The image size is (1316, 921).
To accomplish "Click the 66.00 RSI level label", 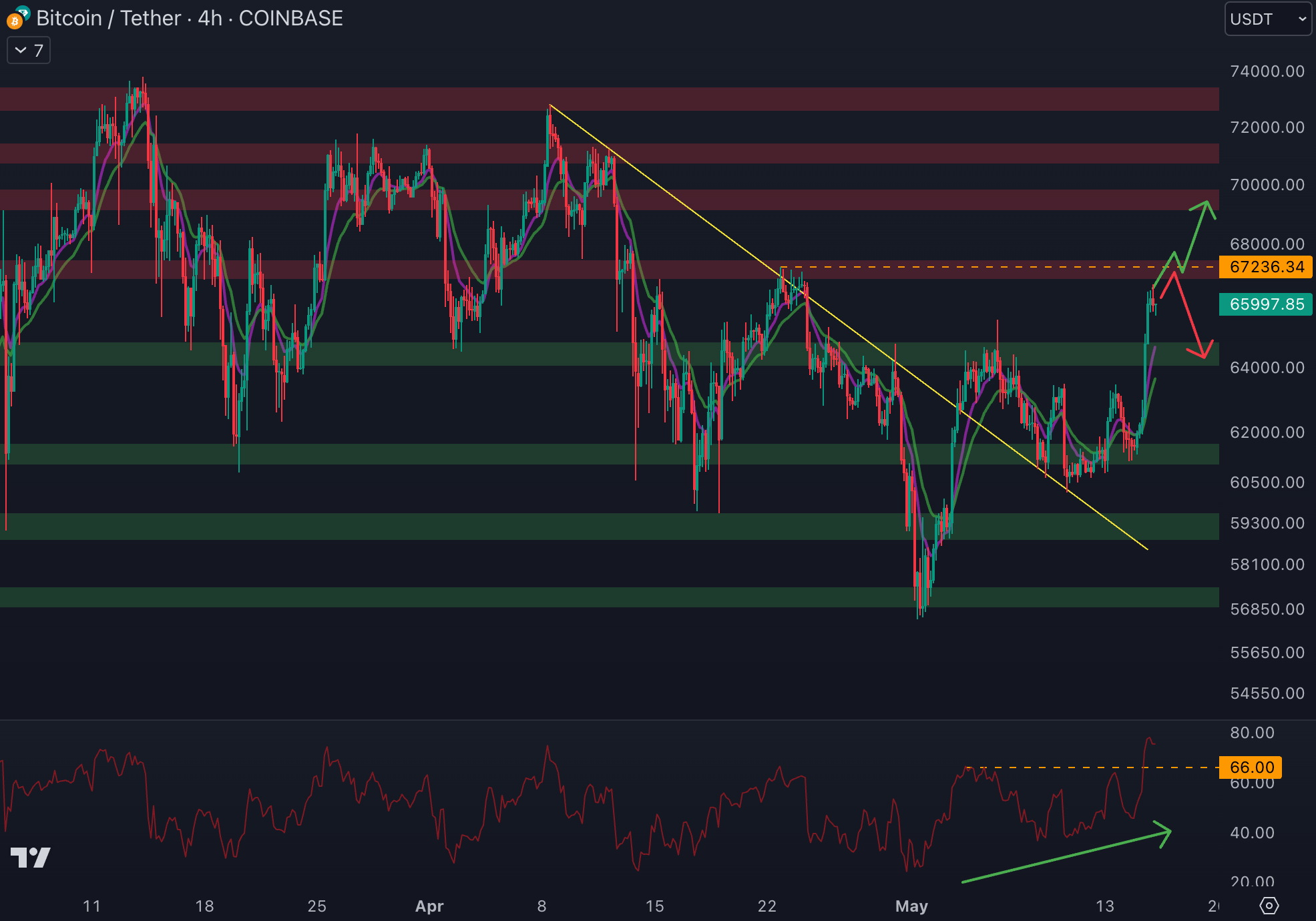I will pyautogui.click(x=1251, y=767).
